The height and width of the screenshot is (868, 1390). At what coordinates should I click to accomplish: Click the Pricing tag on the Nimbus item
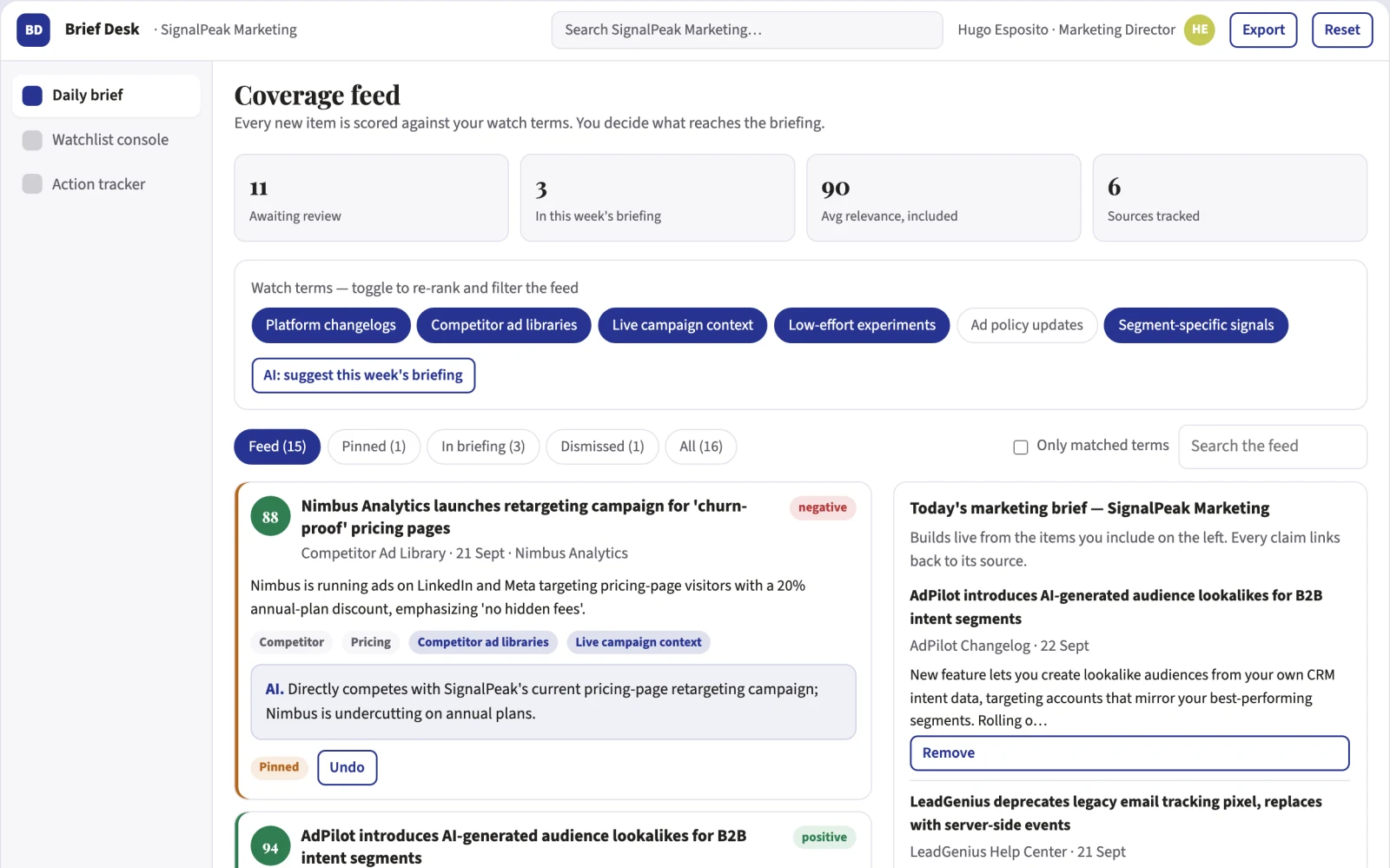pos(371,642)
